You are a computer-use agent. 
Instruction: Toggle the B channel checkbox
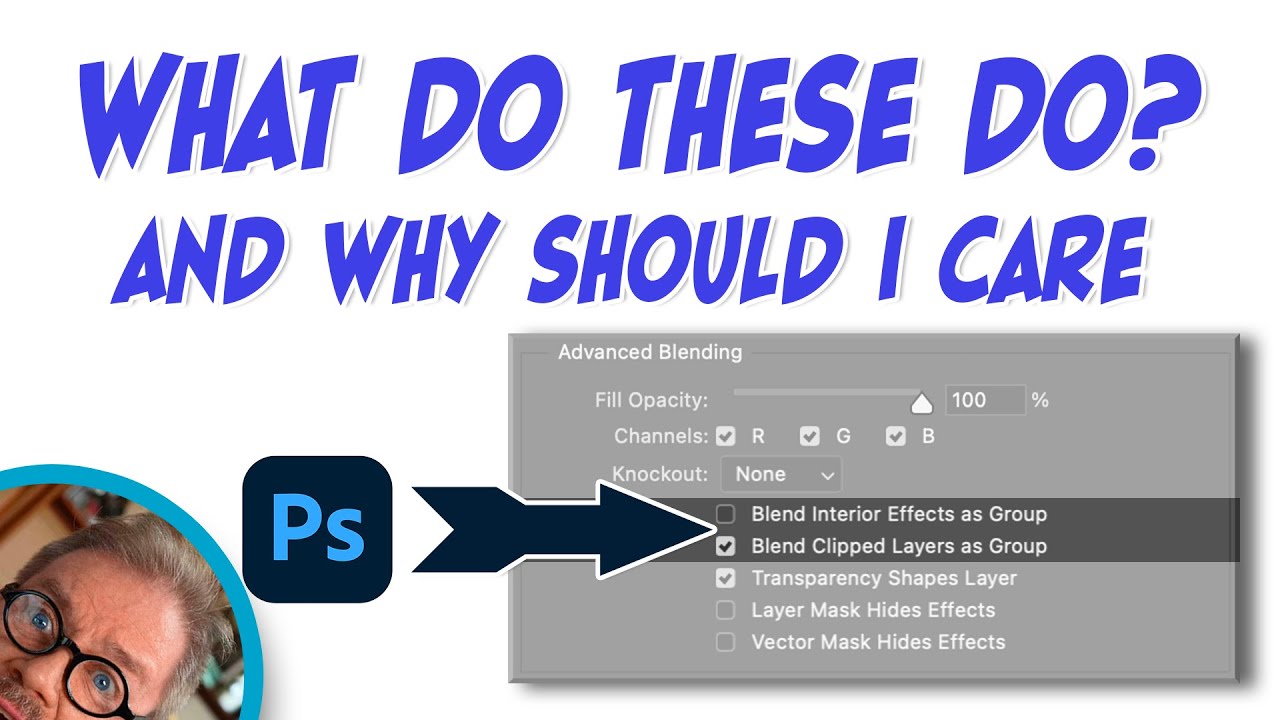[896, 437]
